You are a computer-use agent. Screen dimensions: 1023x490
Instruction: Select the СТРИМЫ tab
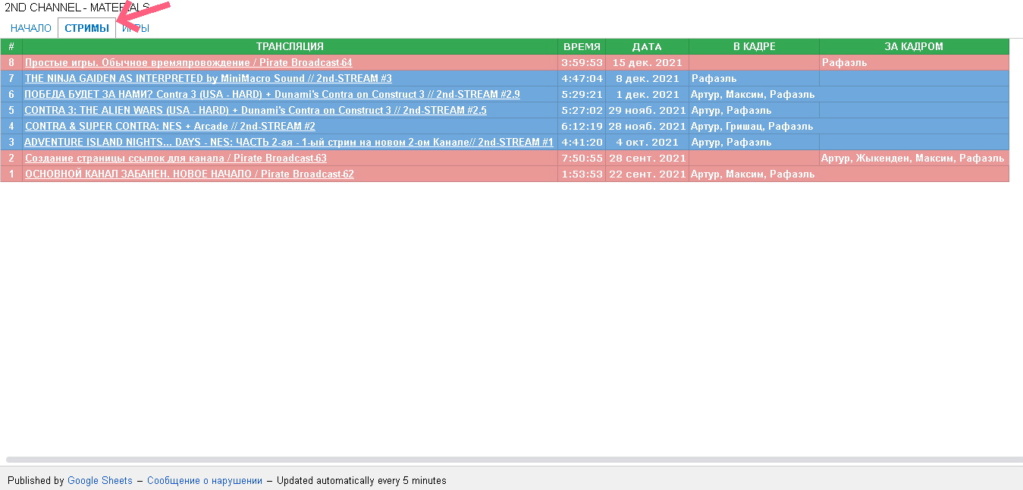tap(87, 29)
